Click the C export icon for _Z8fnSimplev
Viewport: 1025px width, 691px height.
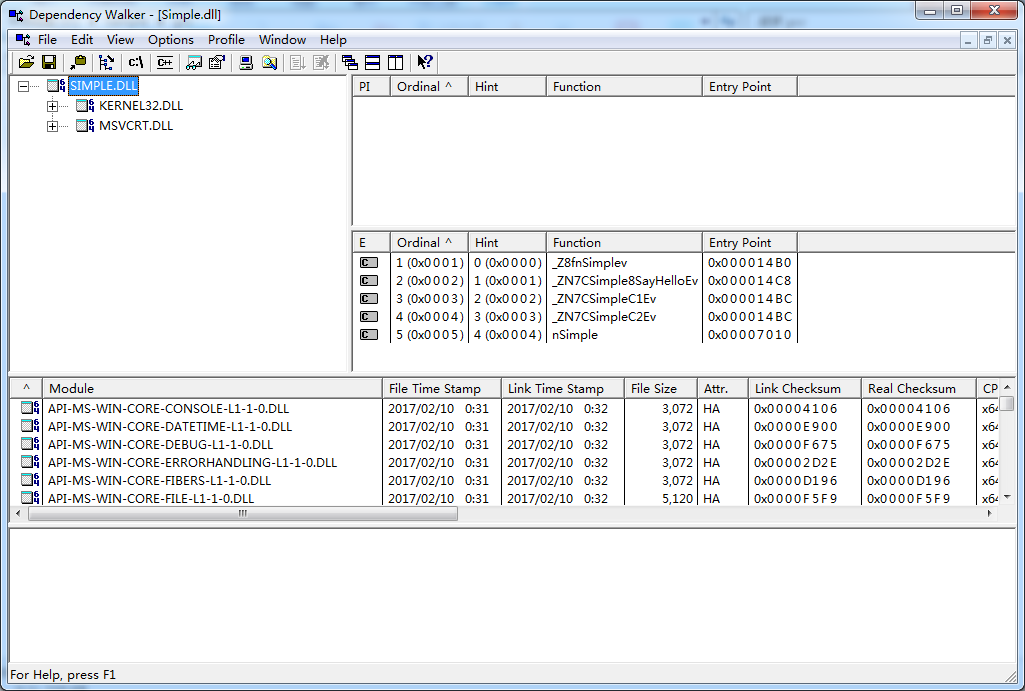click(x=369, y=263)
